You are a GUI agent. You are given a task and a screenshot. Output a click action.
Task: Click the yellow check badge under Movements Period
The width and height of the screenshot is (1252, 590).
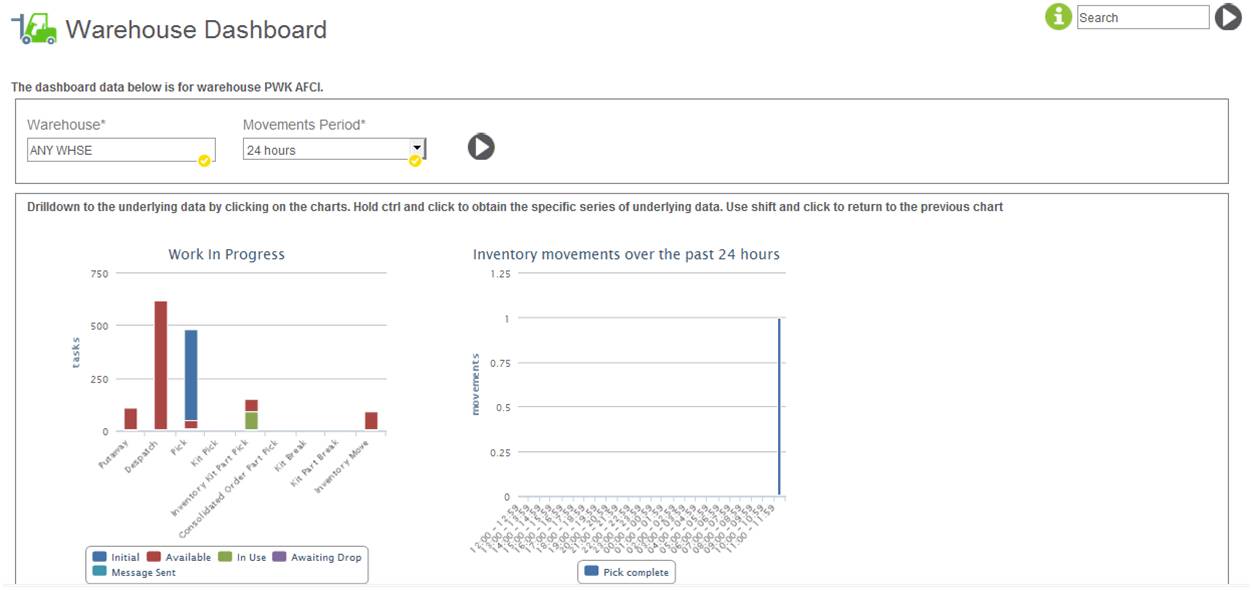(x=414, y=161)
